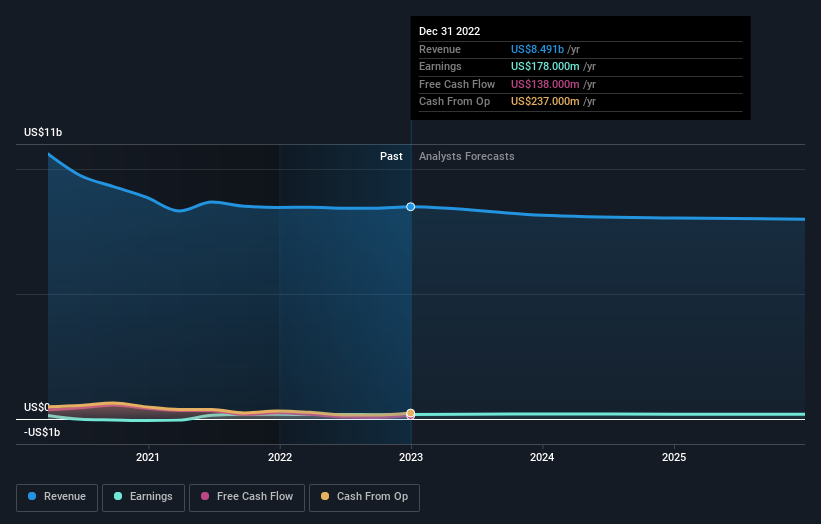Screen dimensions: 821x524
Task: Toggle the Earnings series legend button
Action: point(143,497)
